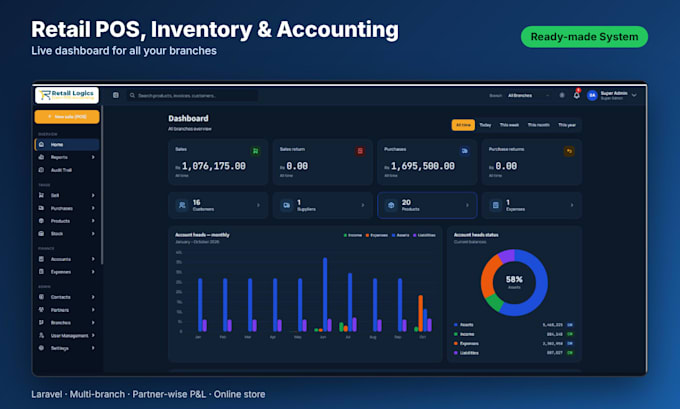
Task: Click the theme toggle icon near the bell
Action: coord(562,95)
